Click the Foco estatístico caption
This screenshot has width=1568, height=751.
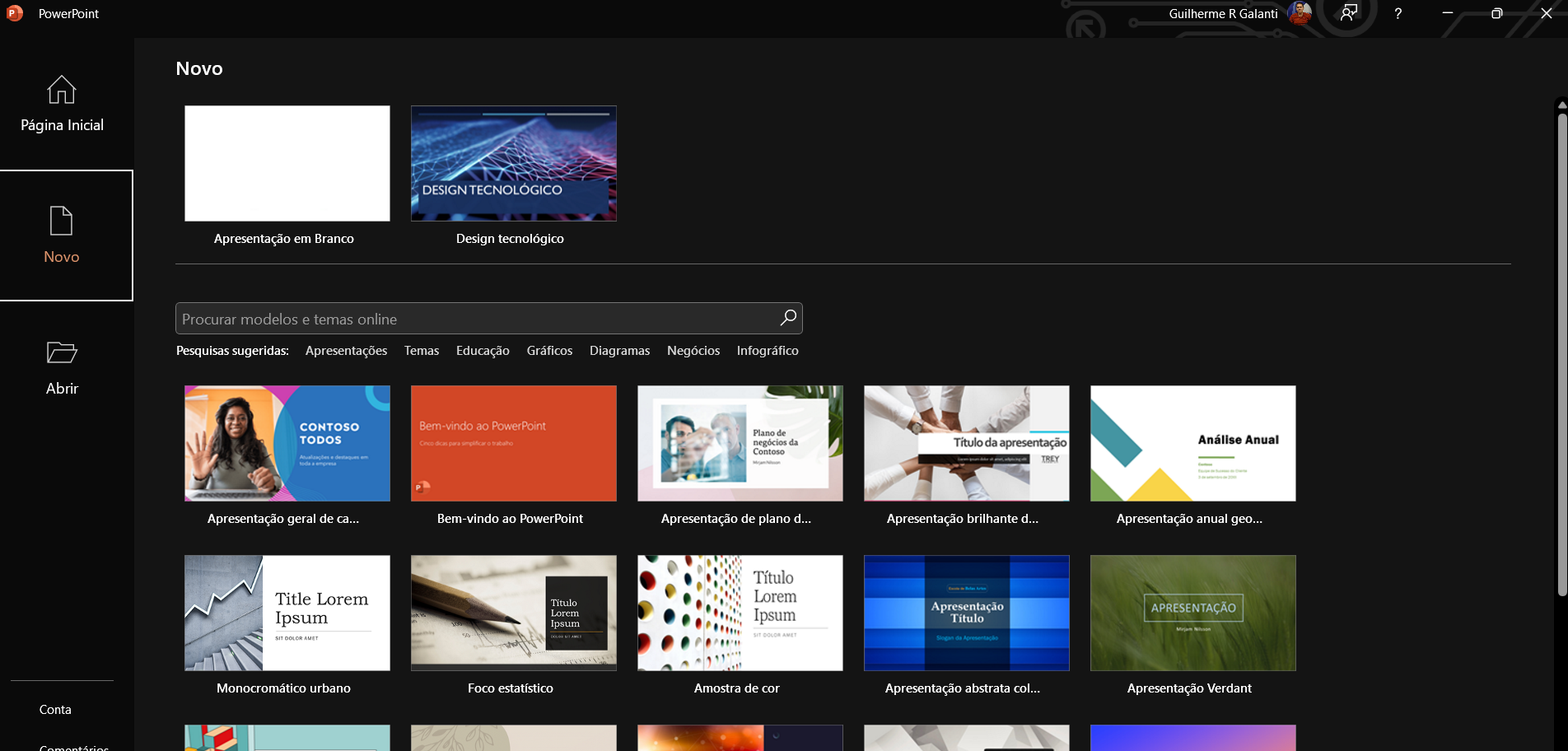point(511,688)
